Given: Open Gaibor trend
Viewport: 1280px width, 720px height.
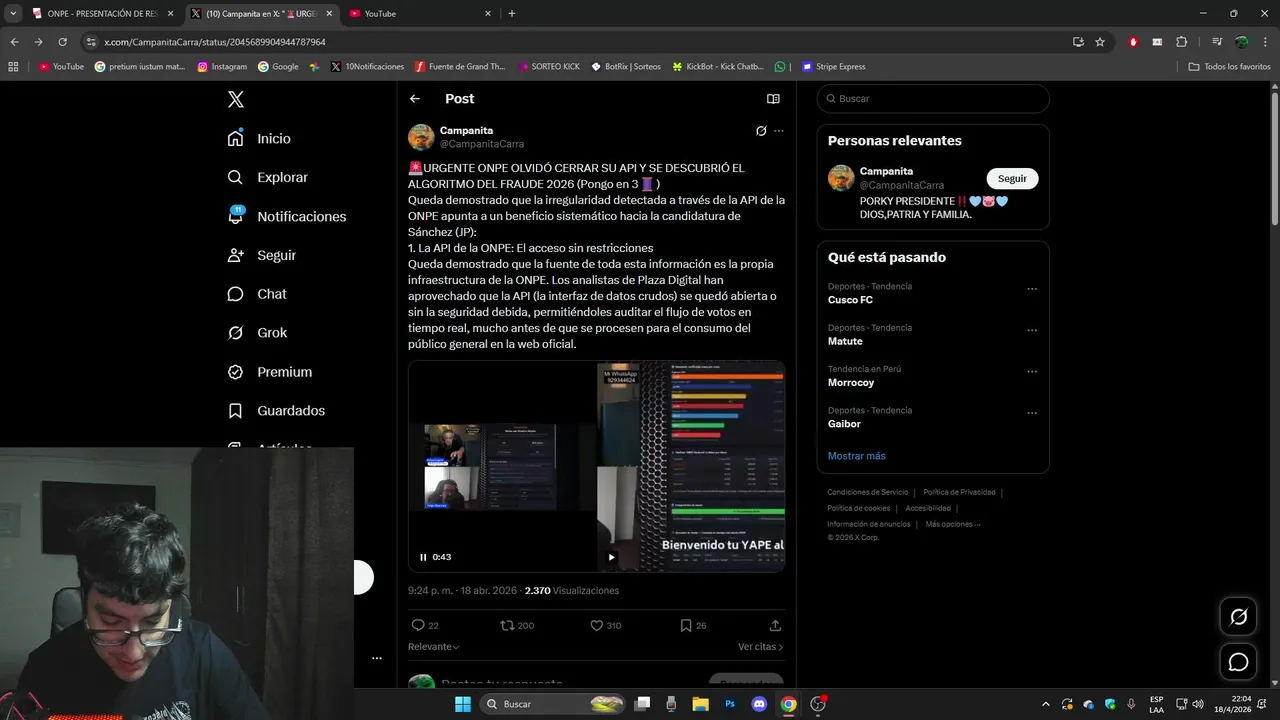Looking at the screenshot, I should (845, 423).
